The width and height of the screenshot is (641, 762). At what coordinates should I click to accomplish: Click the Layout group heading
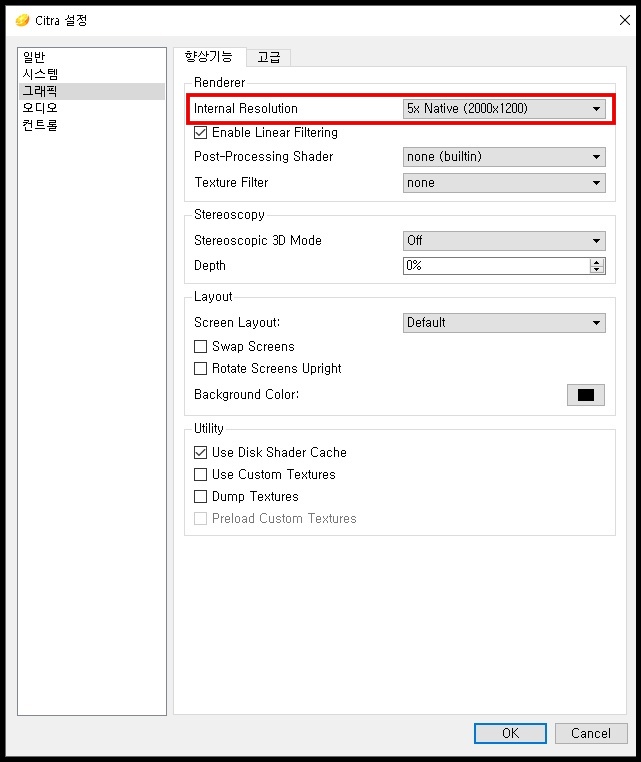[213, 297]
